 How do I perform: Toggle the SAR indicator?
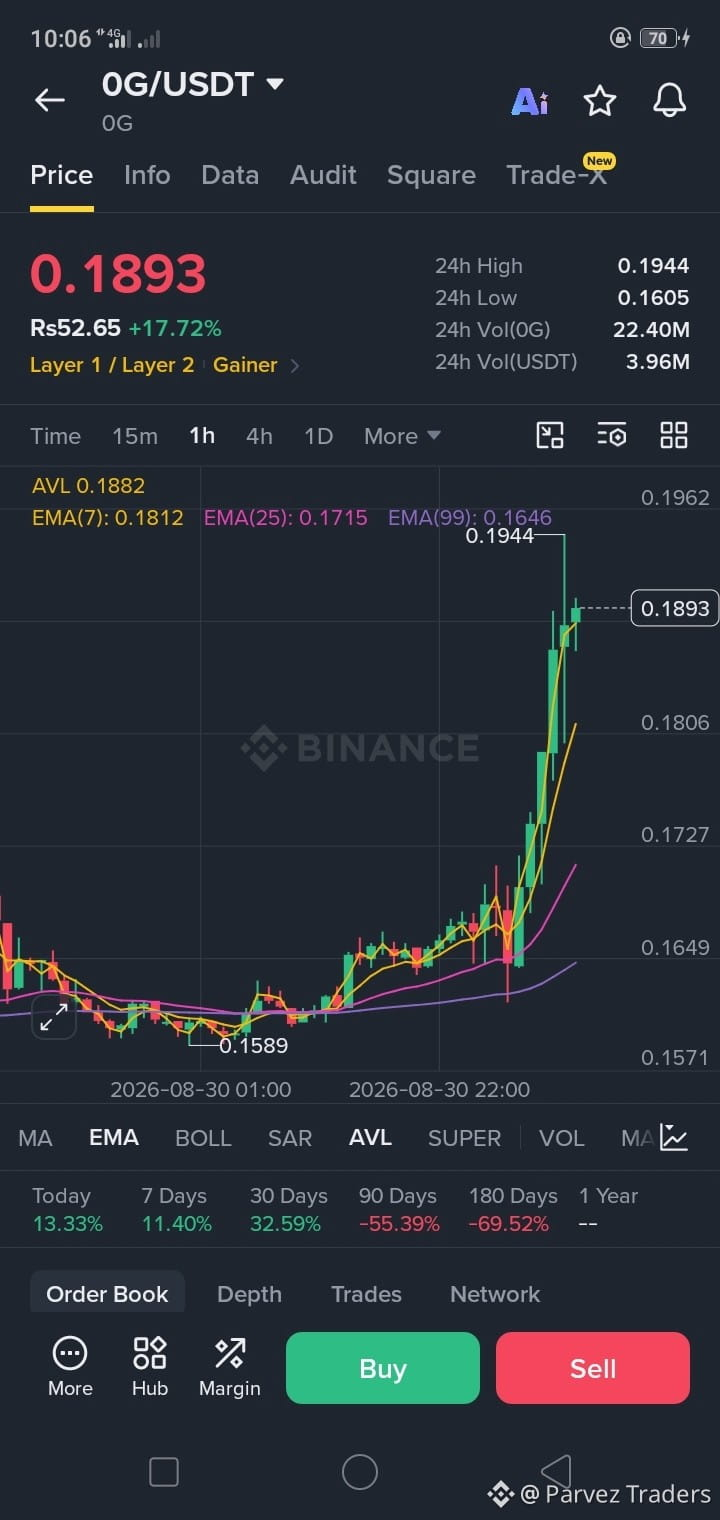[290, 1138]
